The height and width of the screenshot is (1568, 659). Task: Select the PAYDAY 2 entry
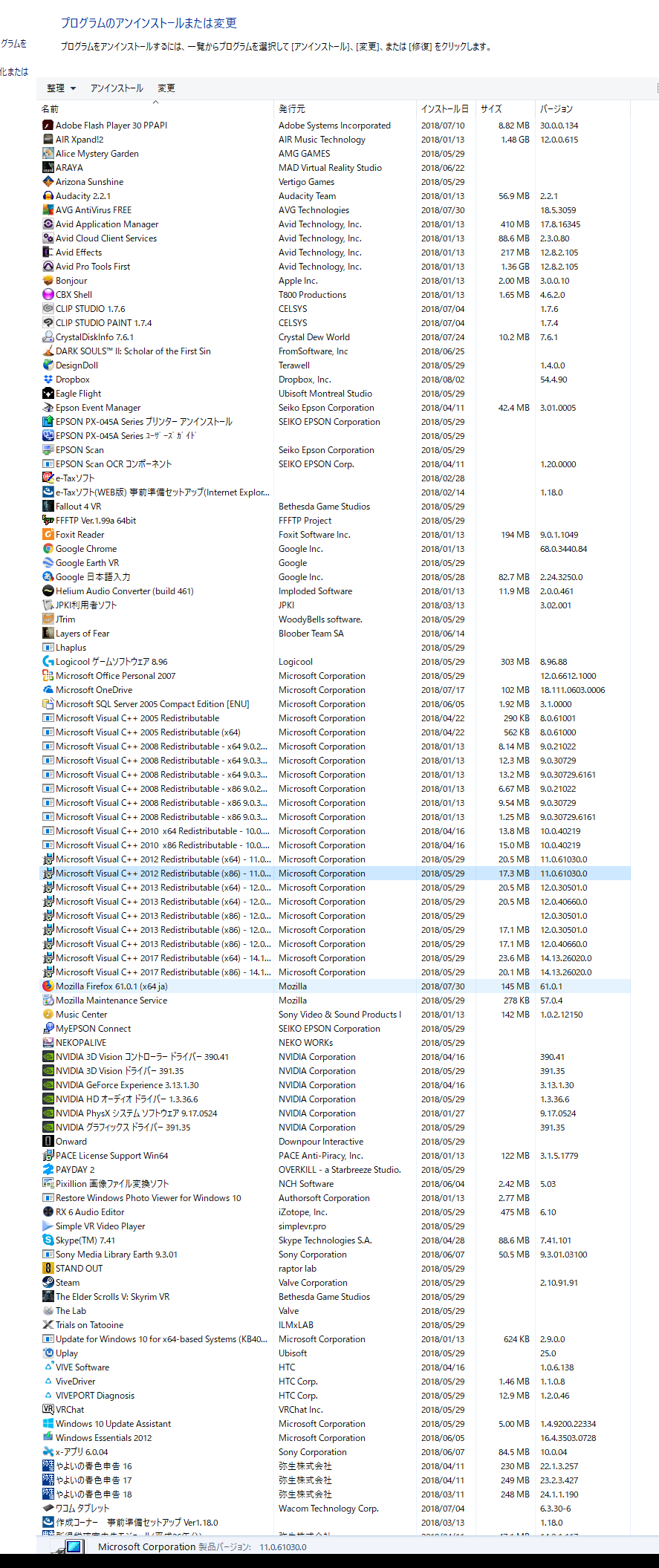coord(75,1170)
